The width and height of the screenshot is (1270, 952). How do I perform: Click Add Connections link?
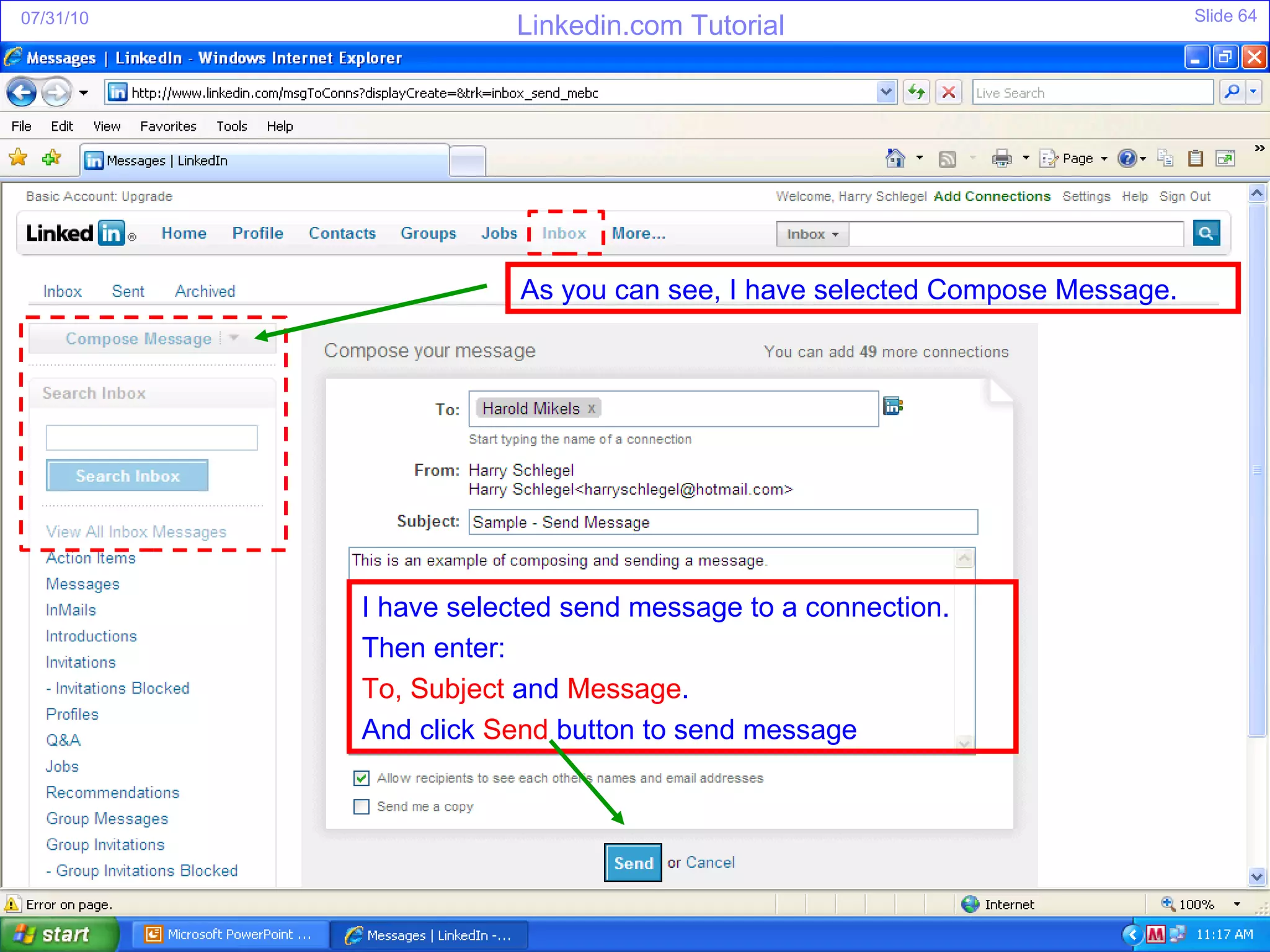coord(992,196)
